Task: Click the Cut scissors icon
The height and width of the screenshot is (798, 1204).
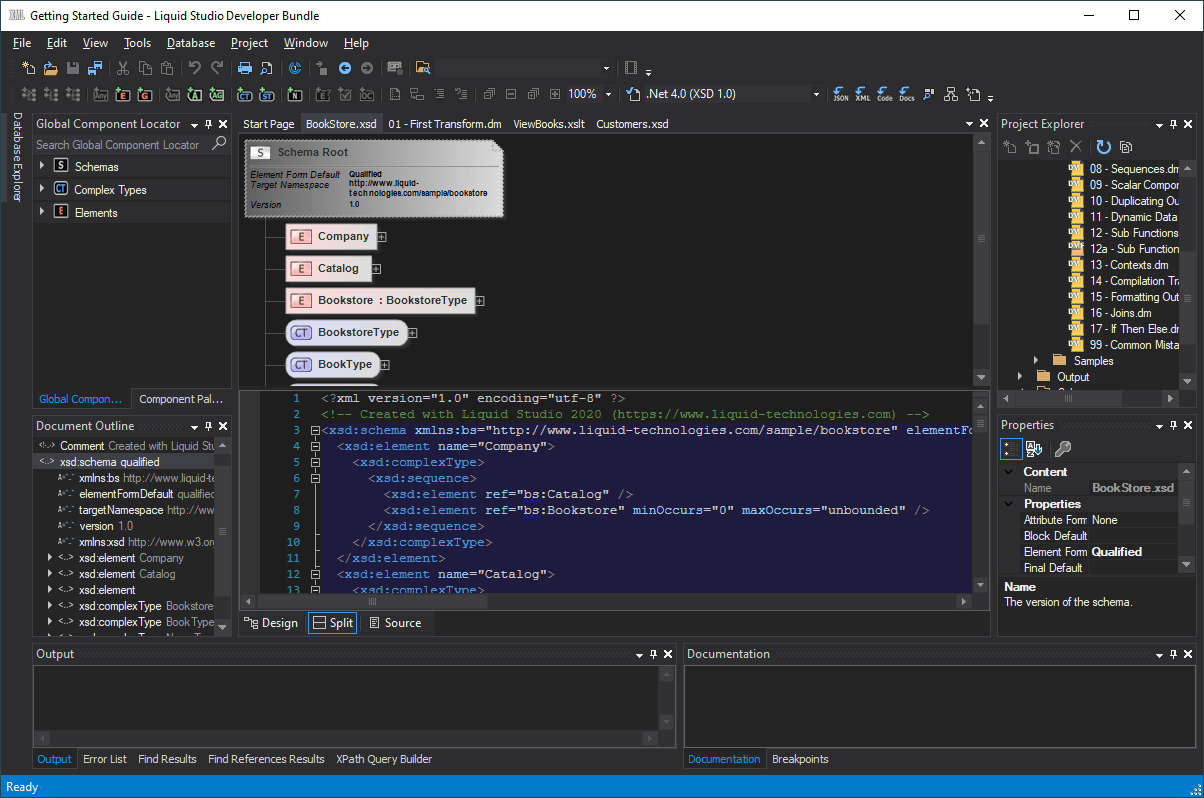Action: [123, 68]
